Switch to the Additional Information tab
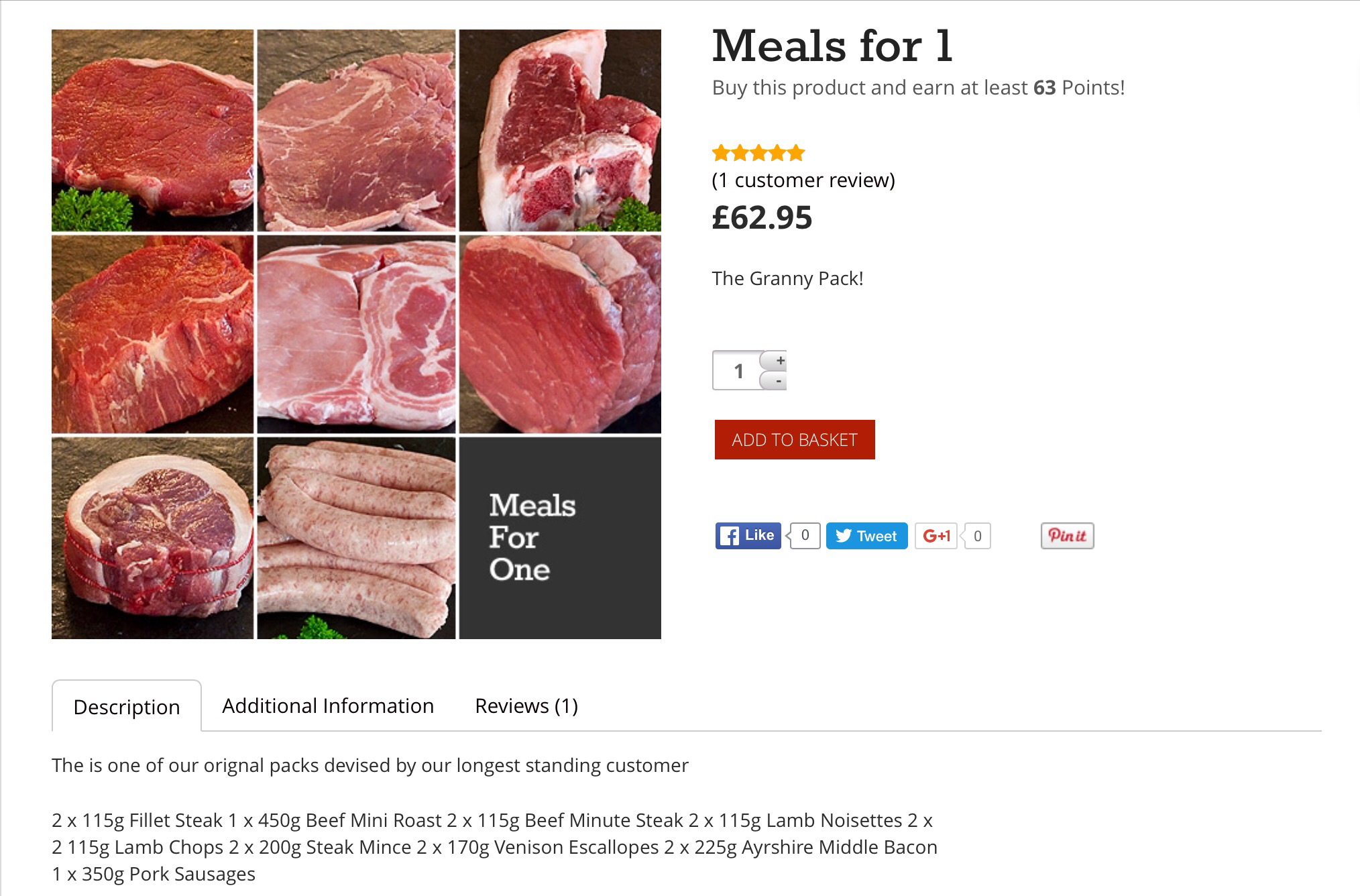 pos(328,706)
